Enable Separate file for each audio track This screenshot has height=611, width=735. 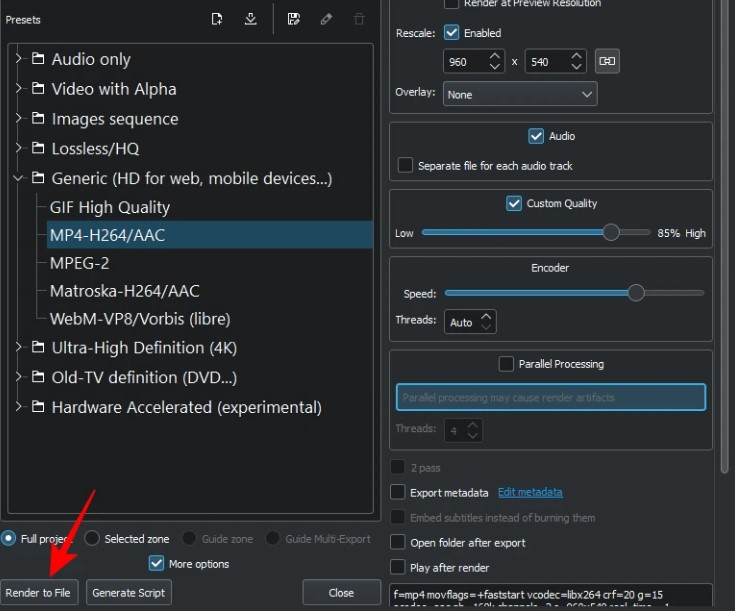pyautogui.click(x=405, y=165)
